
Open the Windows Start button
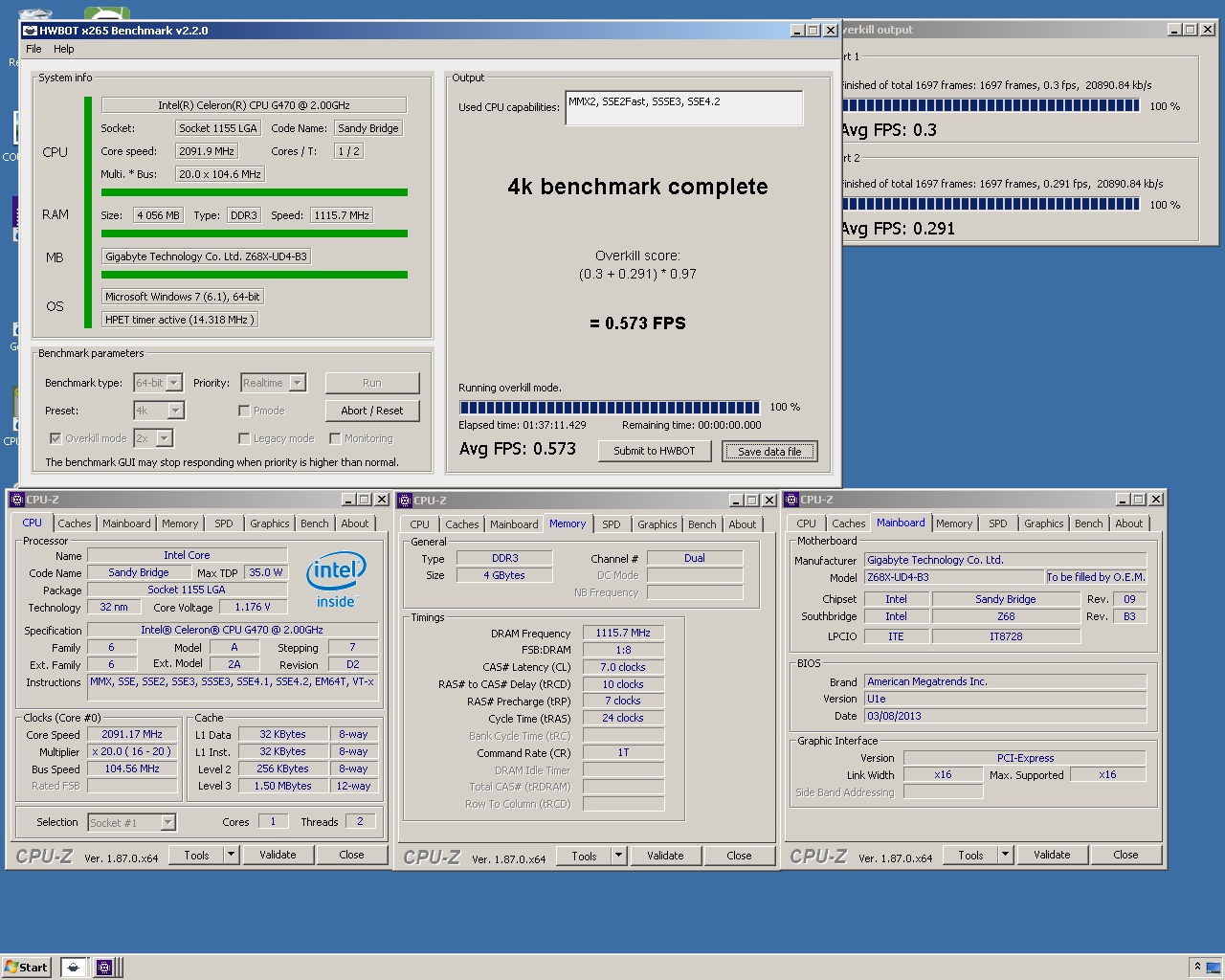pyautogui.click(x=26, y=967)
